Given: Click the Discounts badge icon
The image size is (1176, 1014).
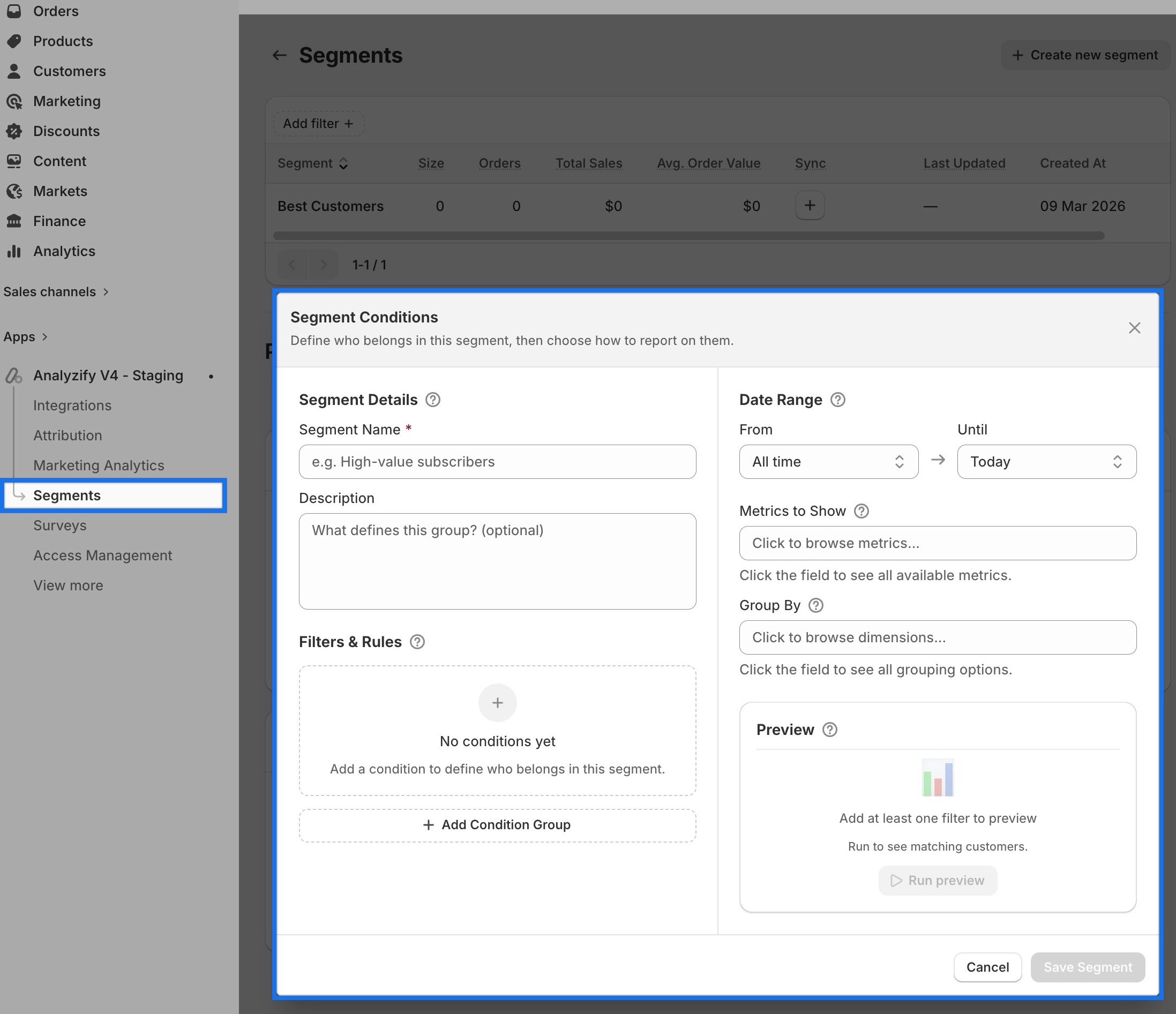Looking at the screenshot, I should click(14, 131).
